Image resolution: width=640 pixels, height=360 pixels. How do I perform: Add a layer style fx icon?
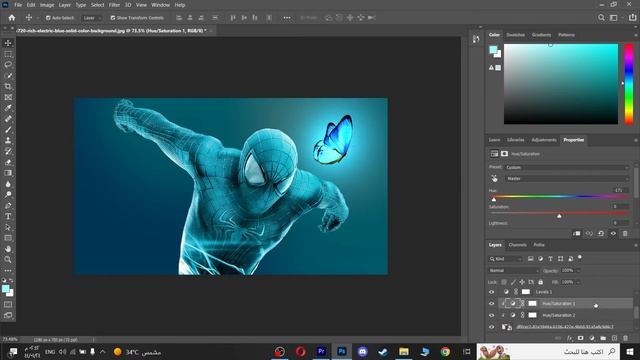click(570, 338)
